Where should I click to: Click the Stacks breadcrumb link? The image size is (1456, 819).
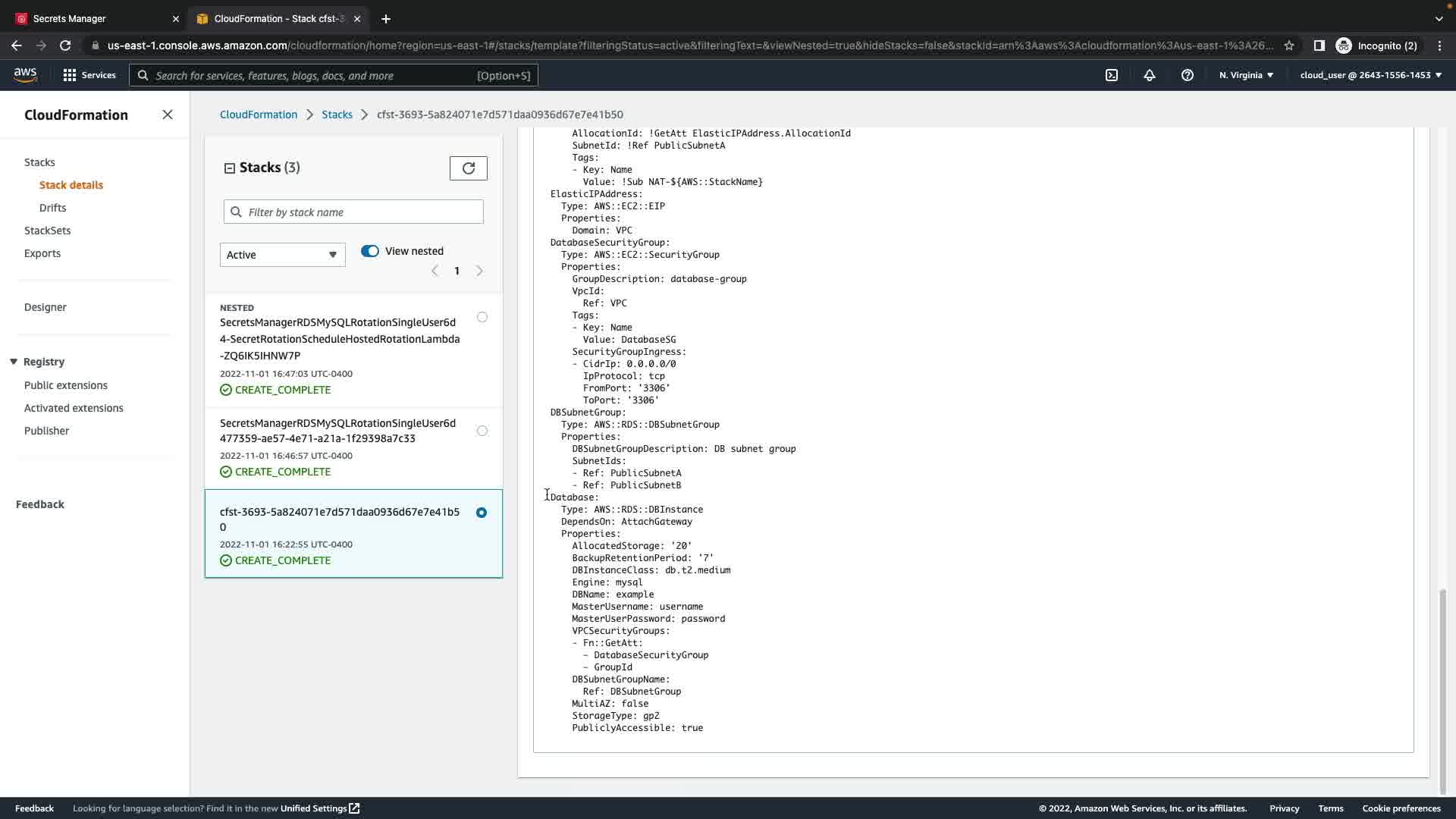(337, 115)
